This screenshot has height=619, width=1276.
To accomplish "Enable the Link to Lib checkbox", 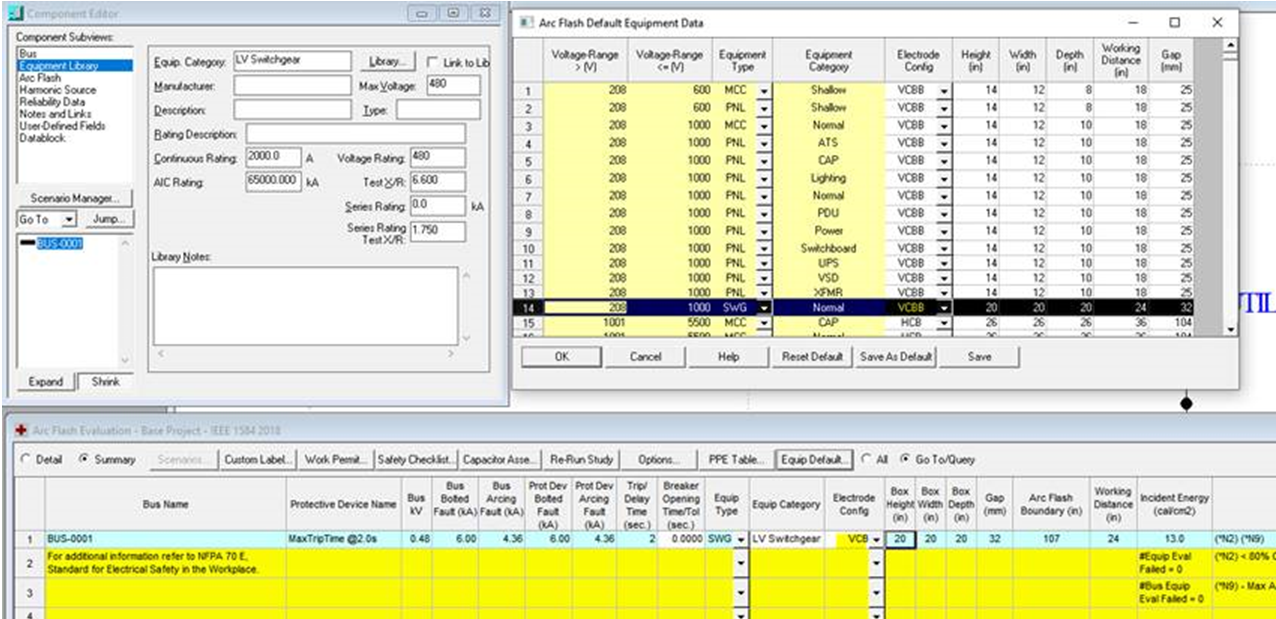I will point(434,62).
